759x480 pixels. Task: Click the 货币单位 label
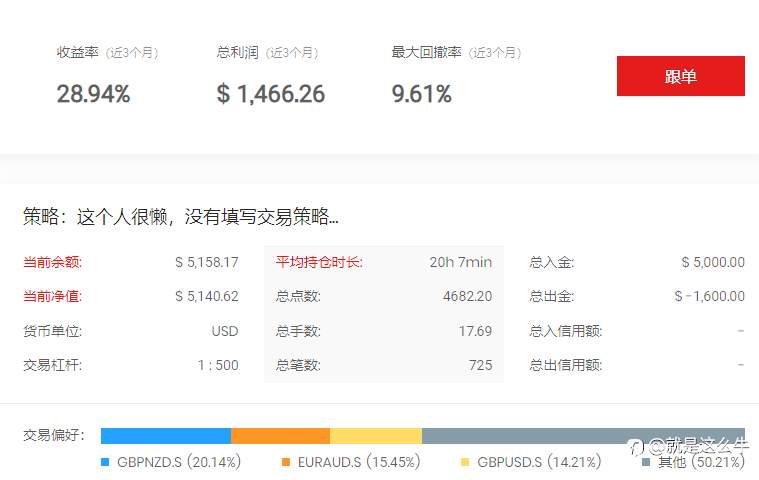(x=53, y=331)
